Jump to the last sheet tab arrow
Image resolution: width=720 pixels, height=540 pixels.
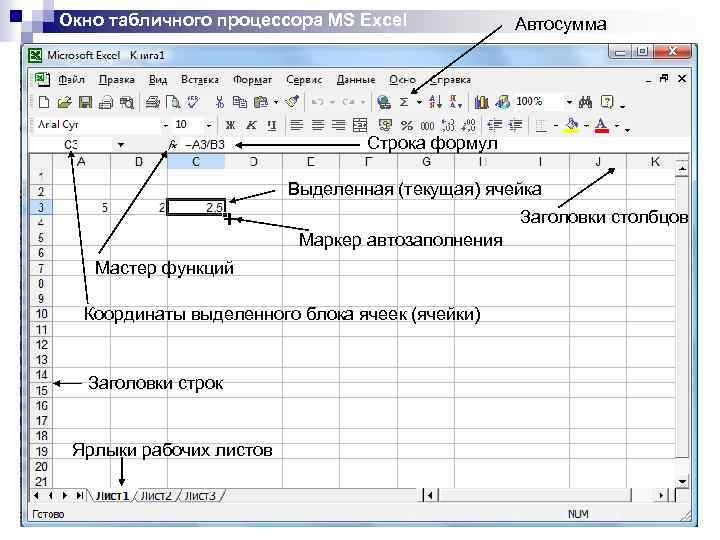[79, 496]
